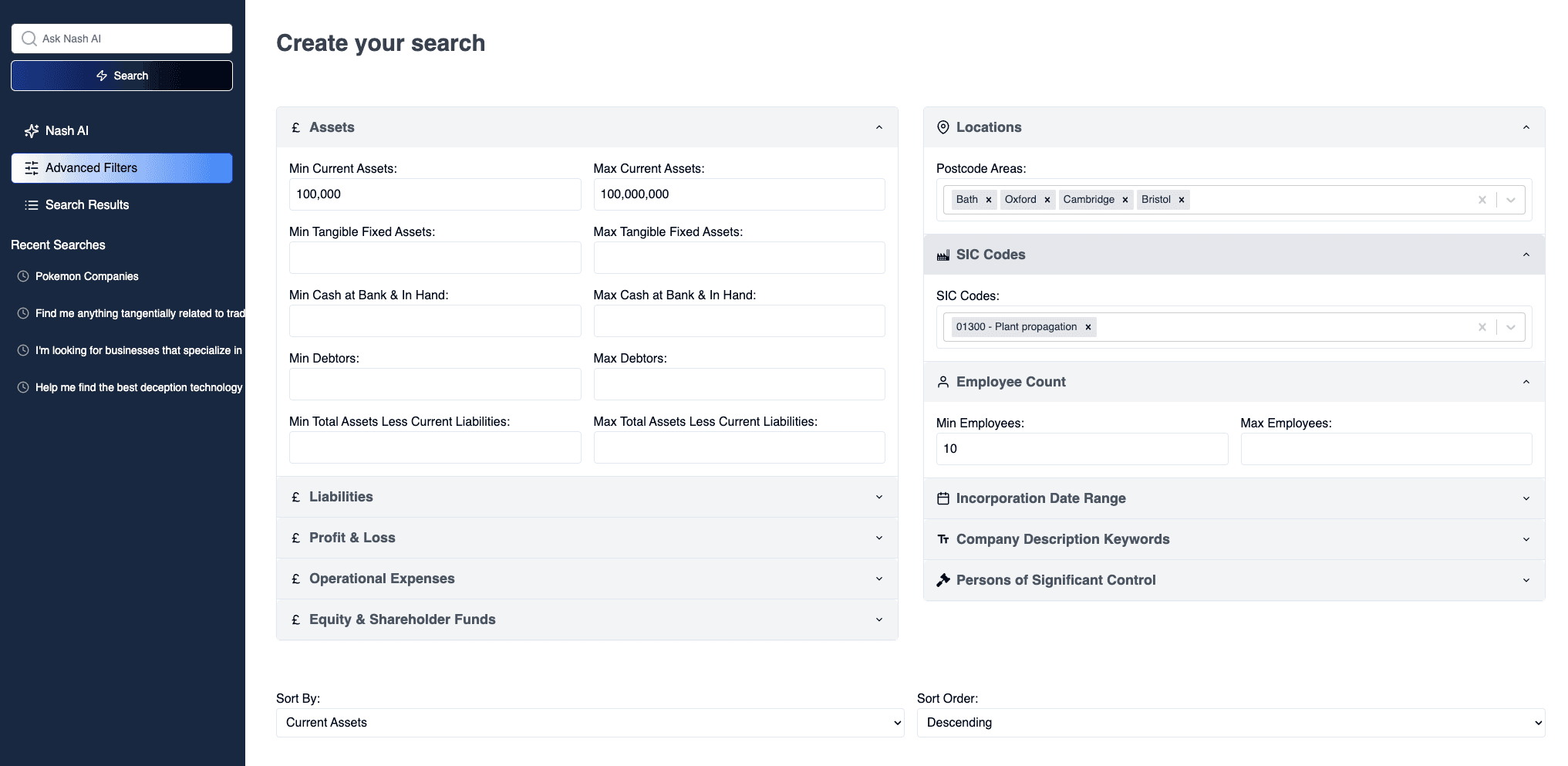1568x766 pixels.
Task: Remove the Bath postcode tag
Action: [x=988, y=200]
